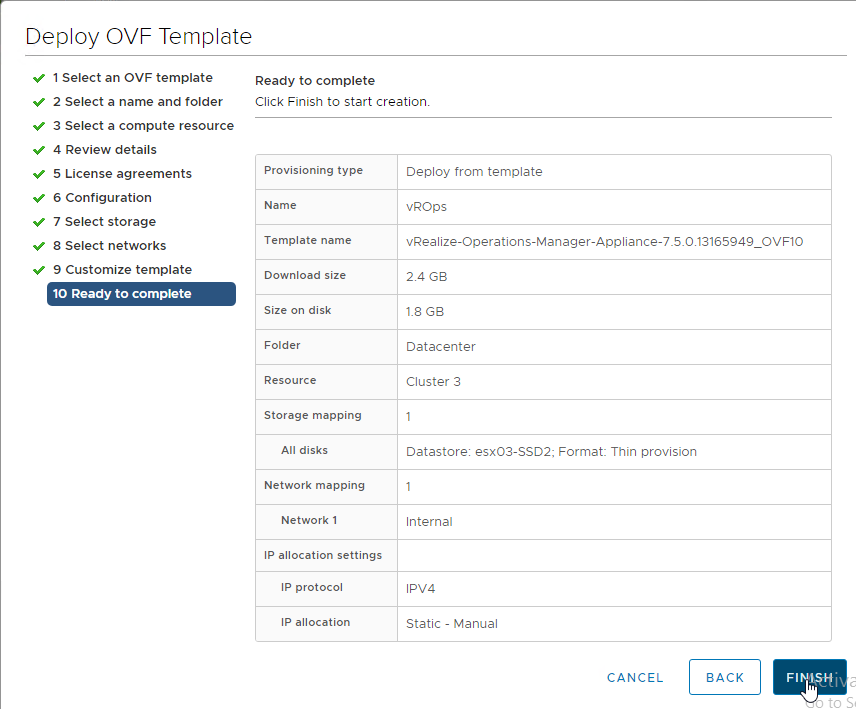
Task: Click the 'Deploy from template' value
Action: tap(474, 172)
